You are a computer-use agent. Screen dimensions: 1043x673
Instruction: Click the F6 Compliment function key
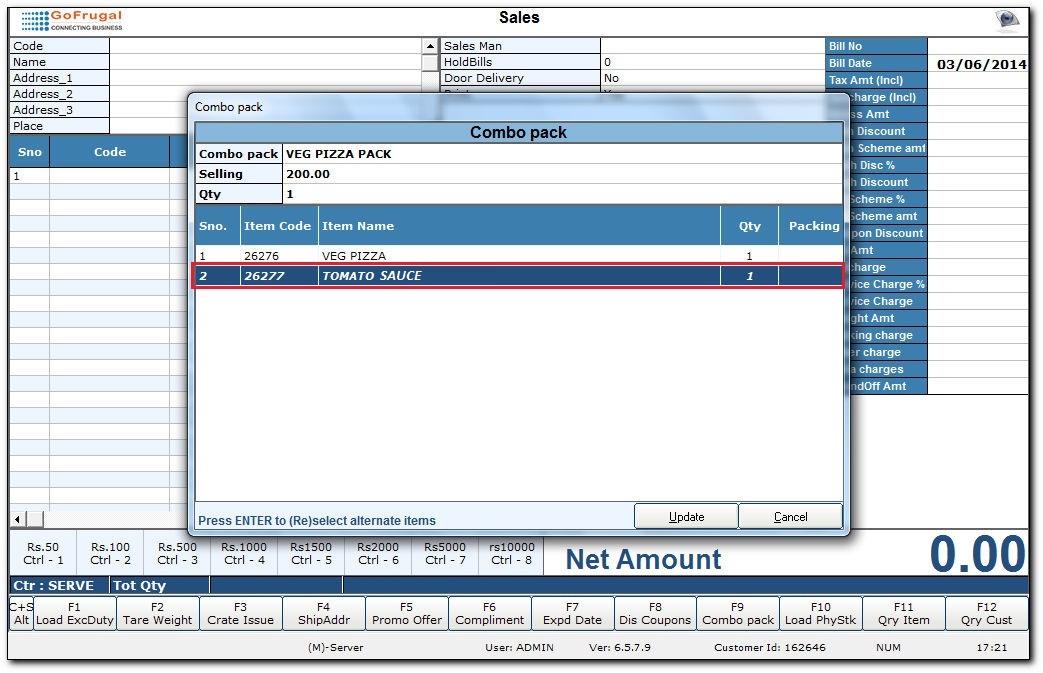(x=490, y=613)
